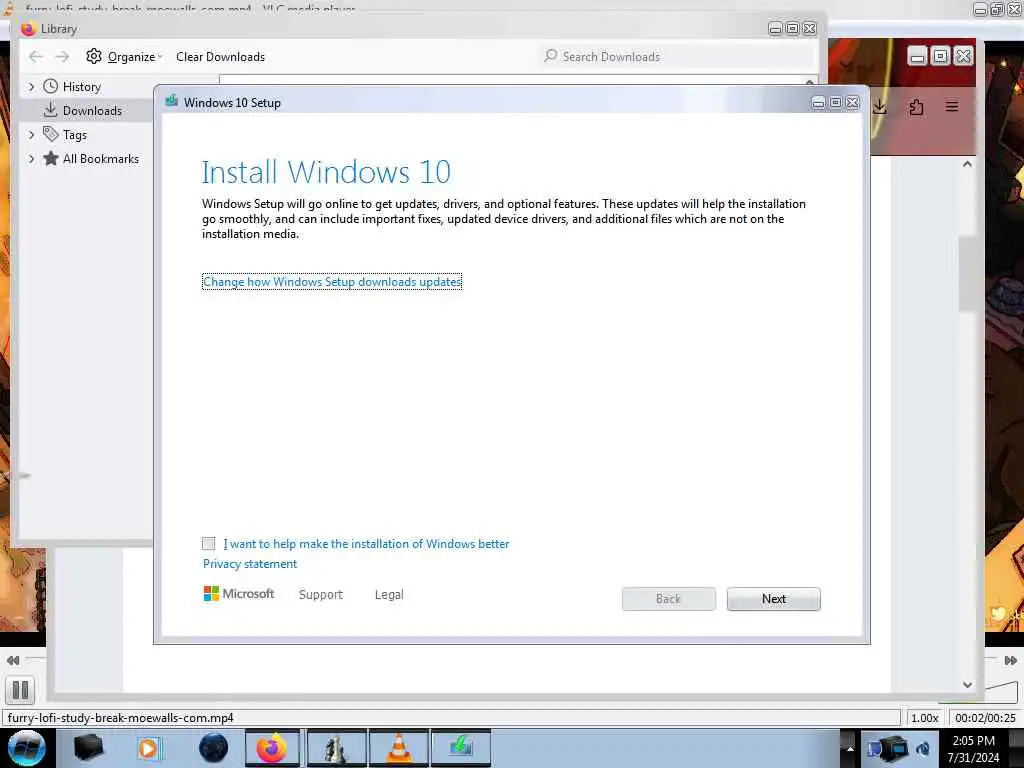Image resolution: width=1024 pixels, height=768 pixels.
Task: Click Firefox extensions puzzle icon
Action: click(916, 107)
